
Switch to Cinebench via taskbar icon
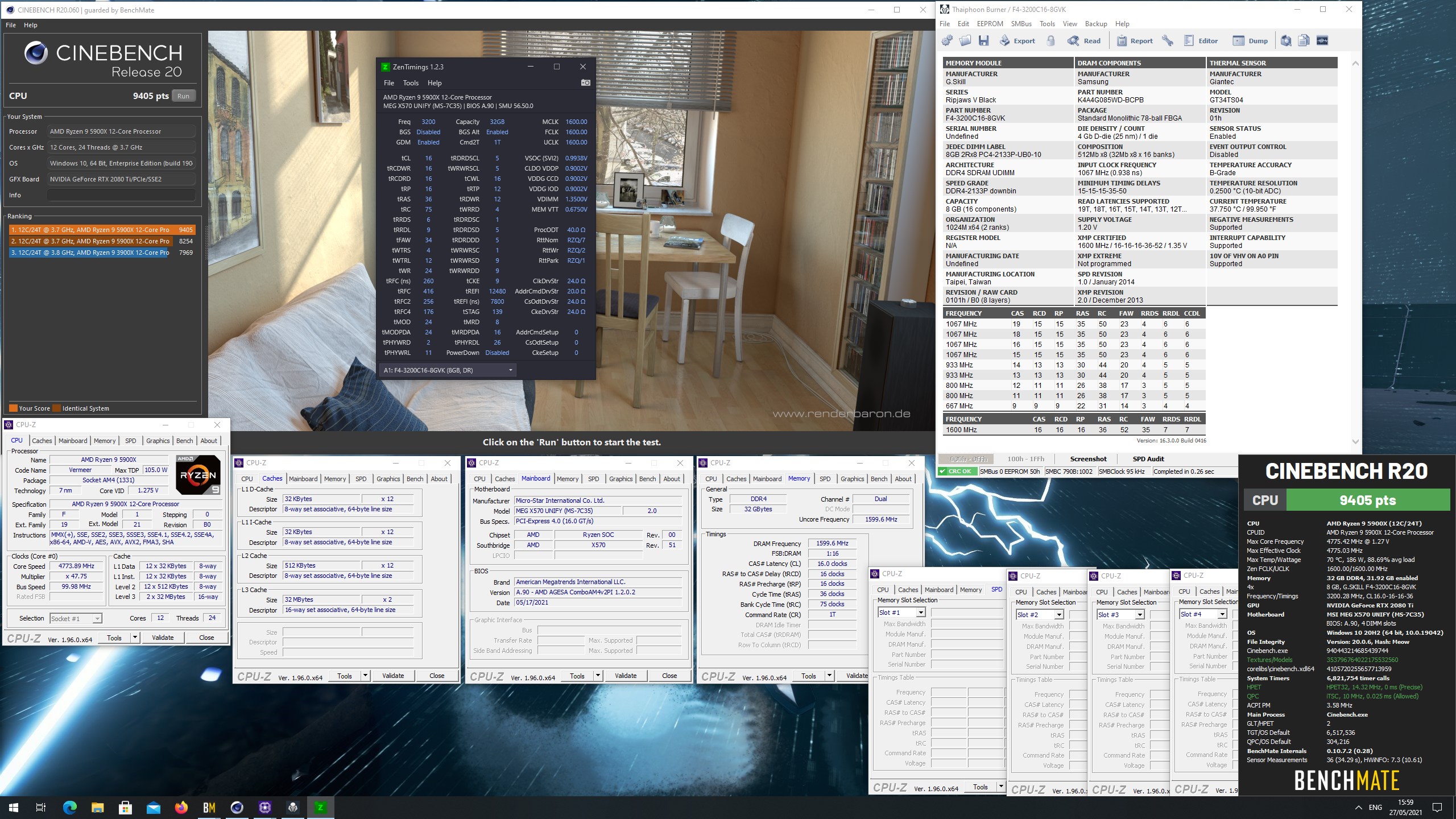click(237, 807)
